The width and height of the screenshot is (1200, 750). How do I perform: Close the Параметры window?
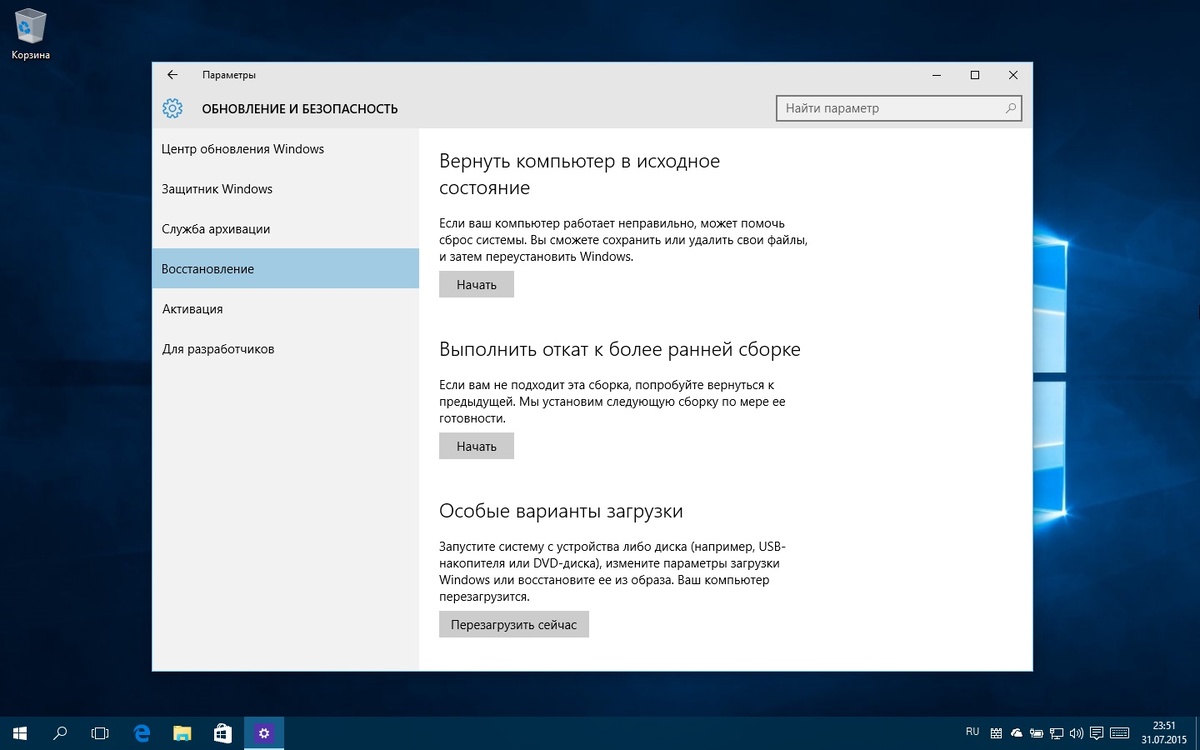click(1014, 75)
